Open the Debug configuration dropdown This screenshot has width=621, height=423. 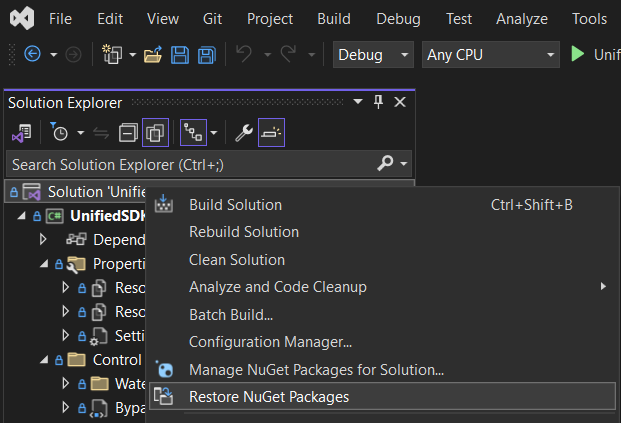[x=373, y=55]
